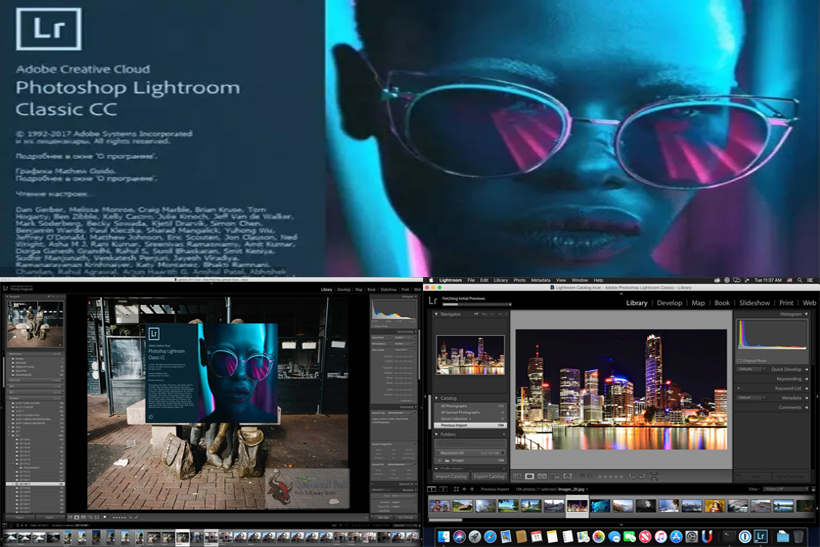Click the Lightroom Classic CC splash screen

pos(212,373)
